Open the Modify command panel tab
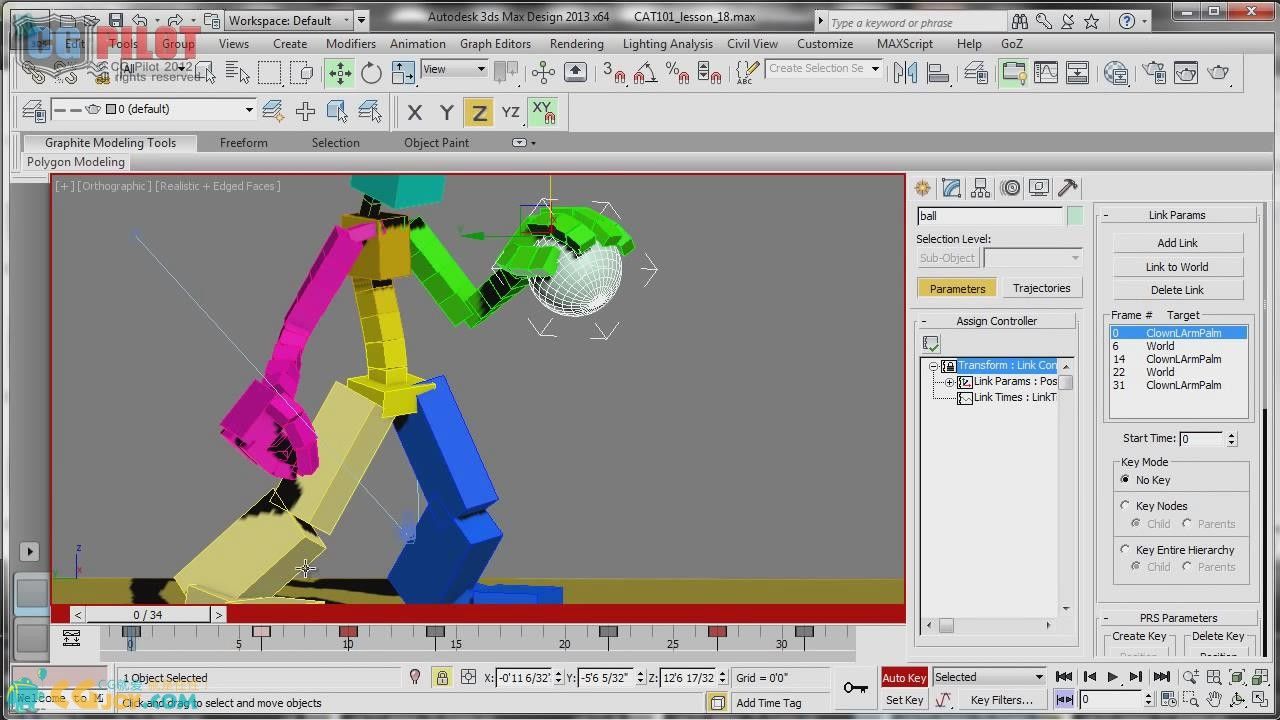This screenshot has height=720, width=1280. (x=951, y=188)
